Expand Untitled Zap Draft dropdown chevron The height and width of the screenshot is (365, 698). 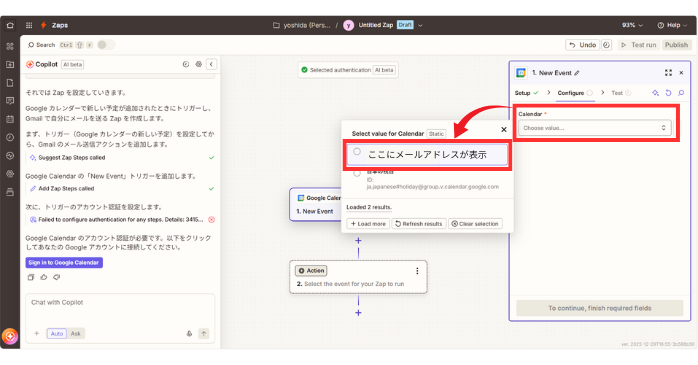[420, 25]
